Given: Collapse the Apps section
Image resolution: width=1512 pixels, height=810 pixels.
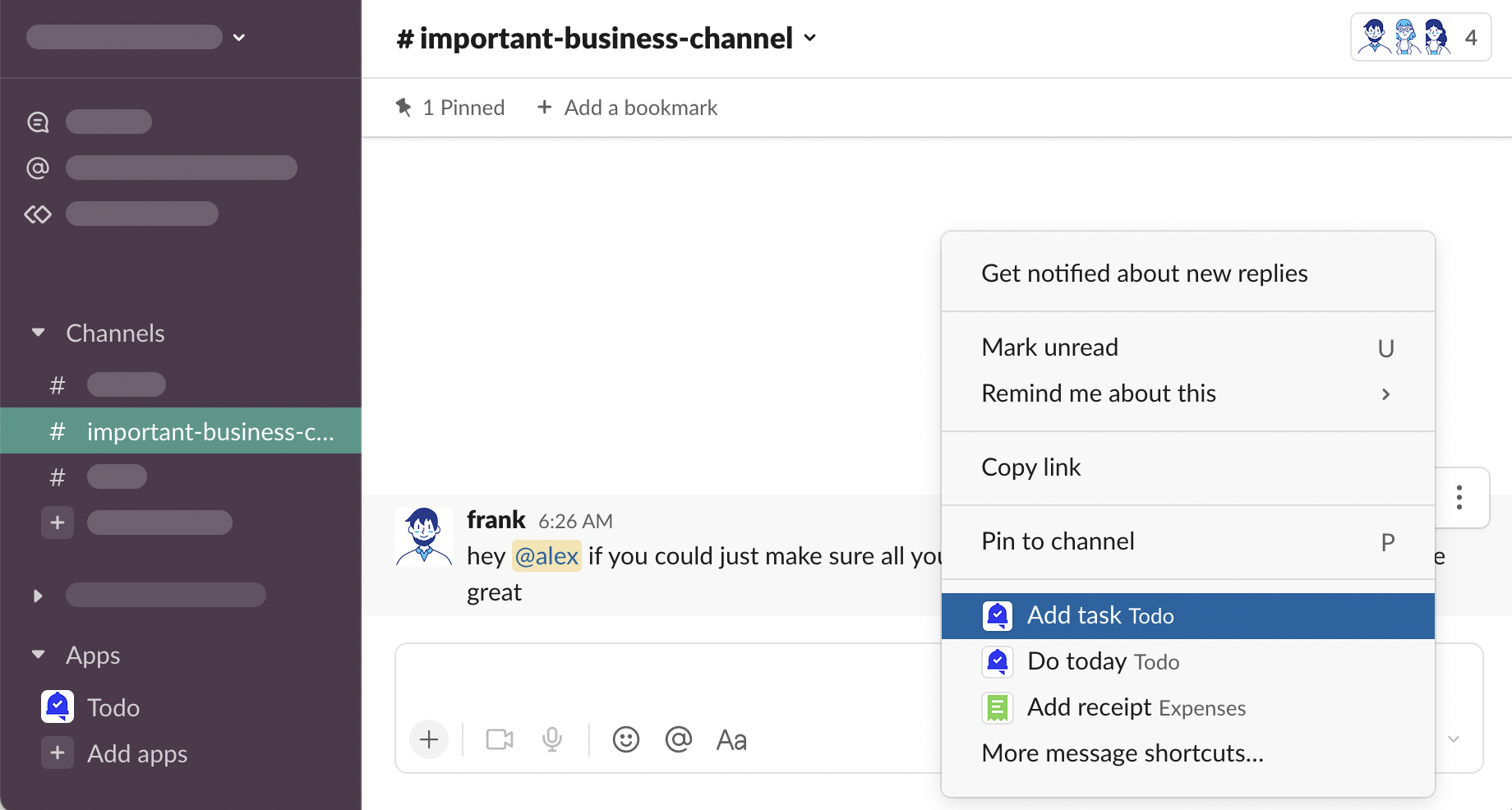Looking at the screenshot, I should point(38,655).
